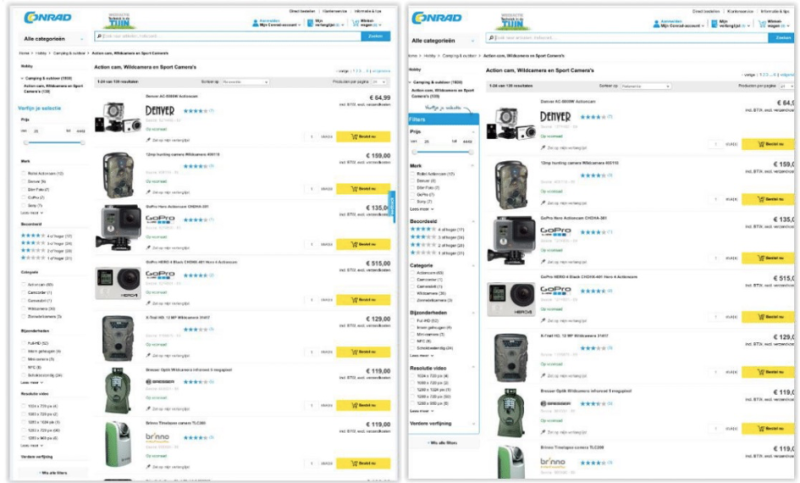Click the Denver brand logo on right page

(555, 117)
